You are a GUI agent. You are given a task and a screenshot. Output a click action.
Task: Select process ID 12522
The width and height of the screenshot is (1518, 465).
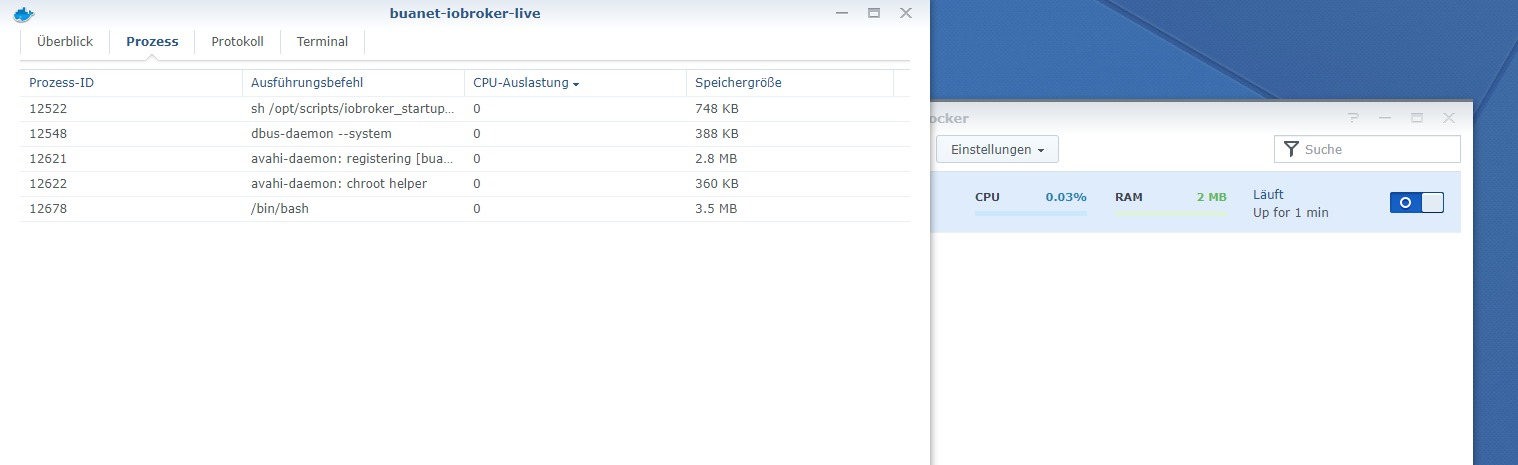pos(48,108)
